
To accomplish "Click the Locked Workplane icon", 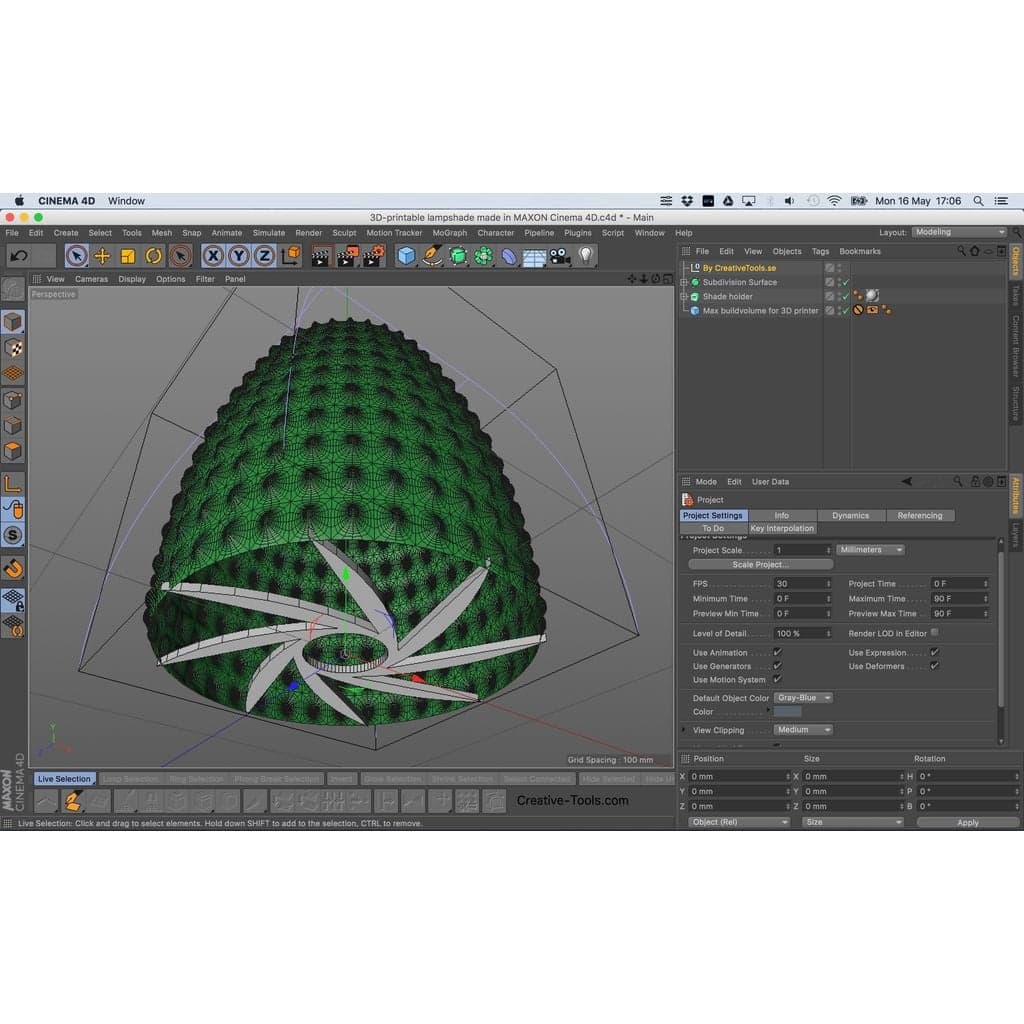I will click(12, 600).
